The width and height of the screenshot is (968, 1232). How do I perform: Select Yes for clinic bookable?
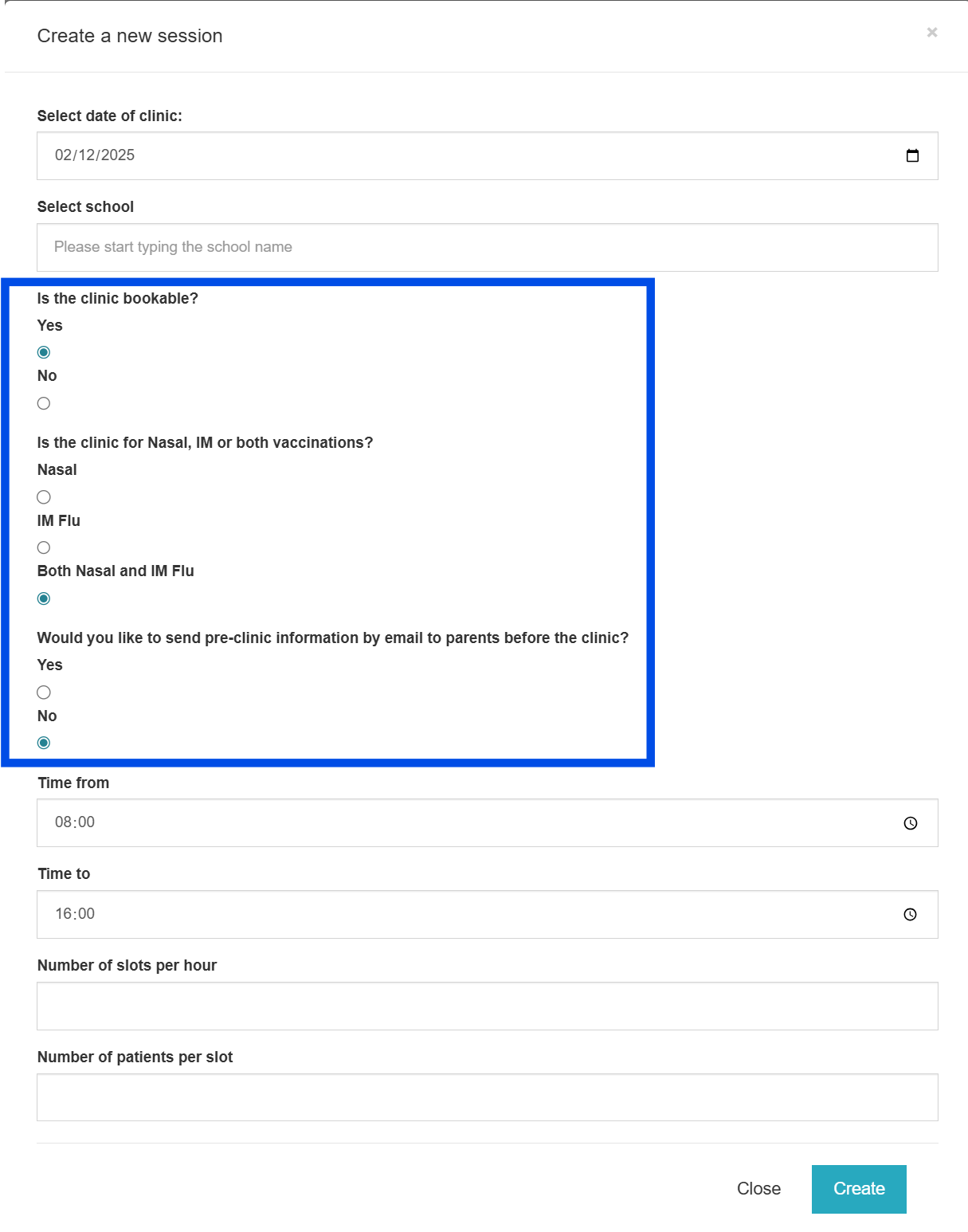click(x=44, y=352)
